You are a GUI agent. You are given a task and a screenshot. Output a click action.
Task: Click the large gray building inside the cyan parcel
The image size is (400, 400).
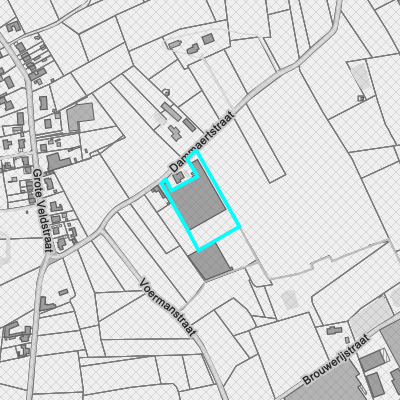pyautogui.click(x=199, y=195)
